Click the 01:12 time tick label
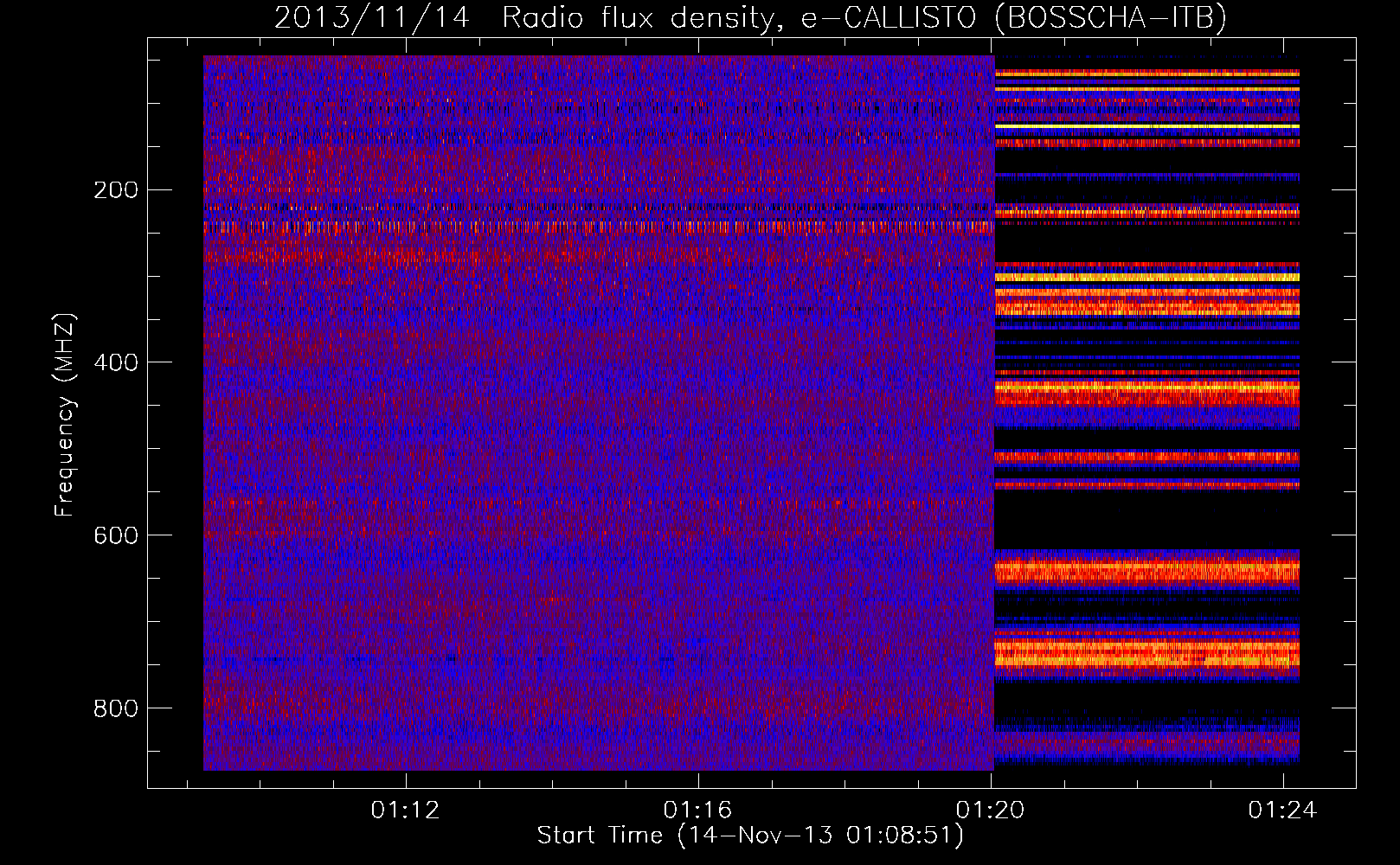 tap(406, 810)
